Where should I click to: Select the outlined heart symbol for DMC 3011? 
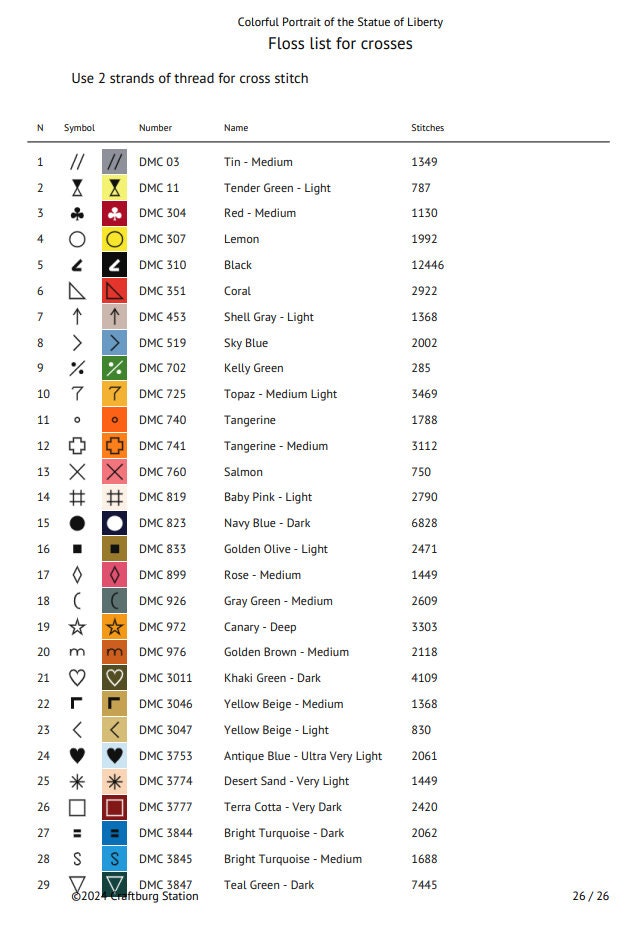[x=77, y=678]
